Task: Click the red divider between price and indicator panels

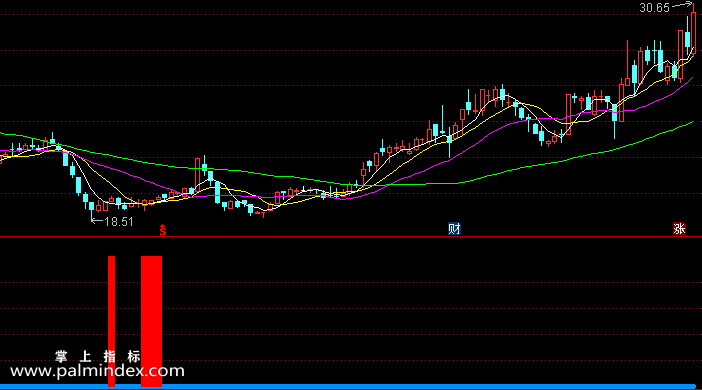Action: point(351,236)
